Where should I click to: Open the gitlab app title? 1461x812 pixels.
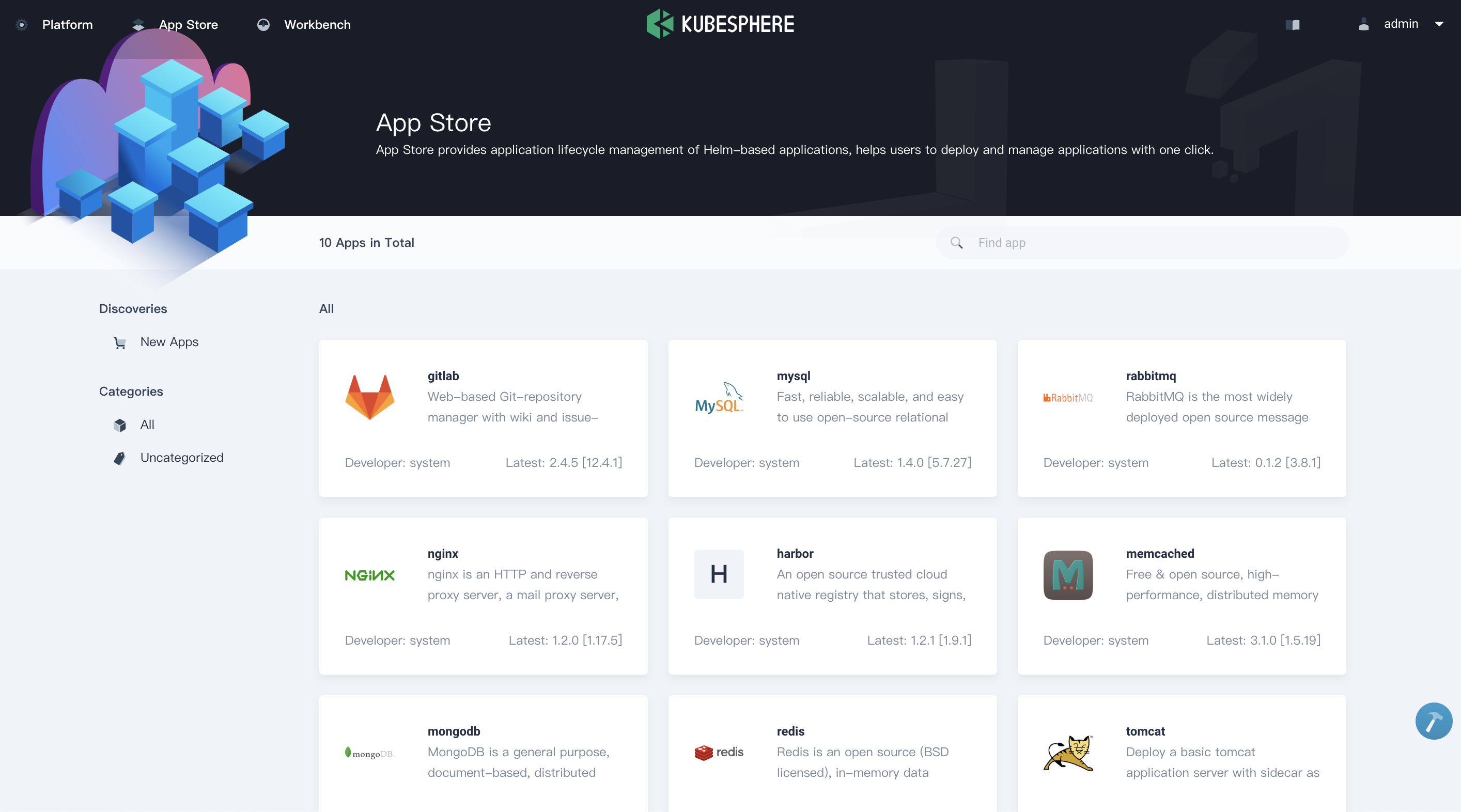pos(443,376)
